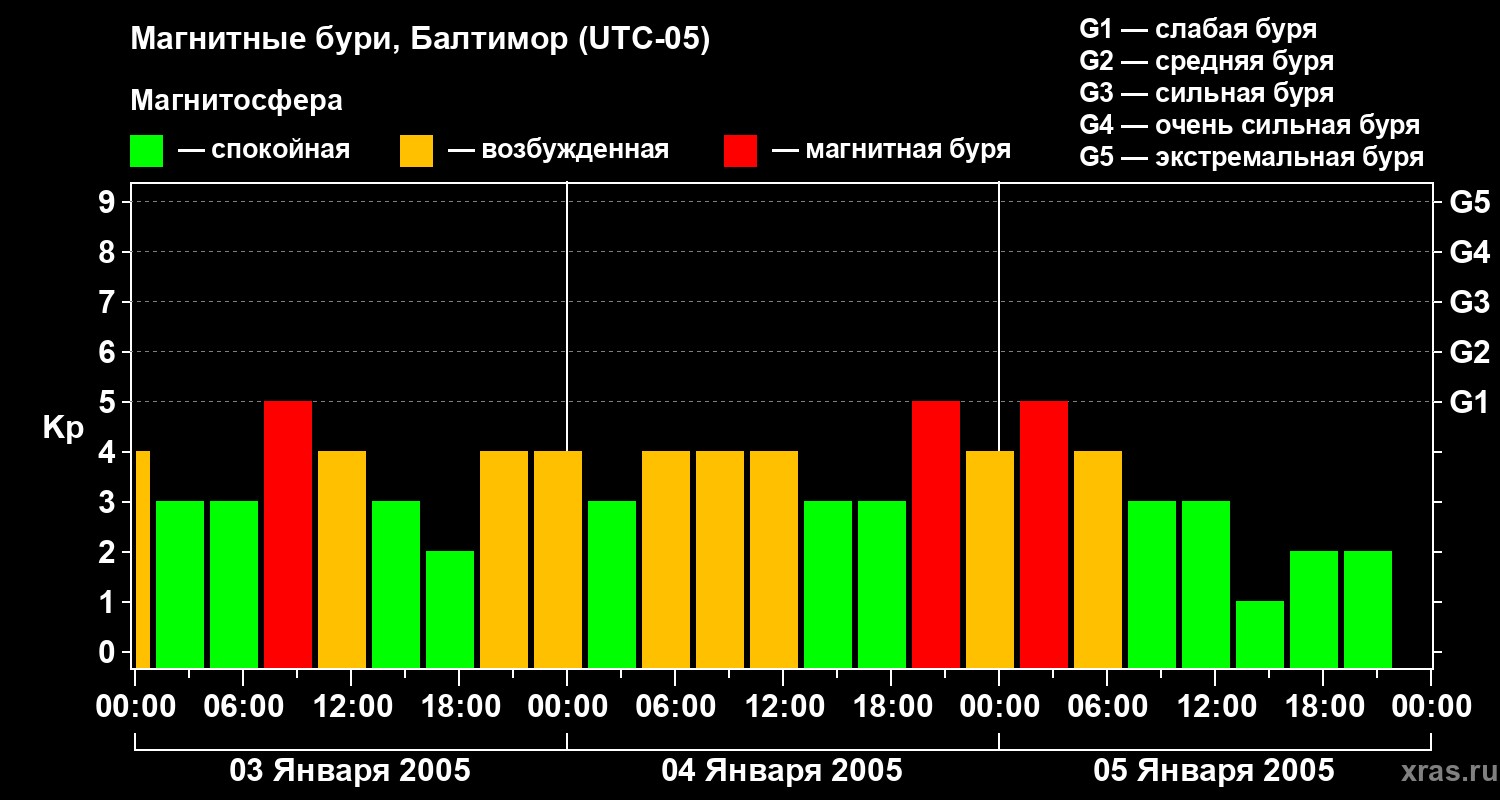Click the 'G5 — экстремальная буря' legend entry
This screenshot has height=800, width=1500.
[x=1251, y=157]
